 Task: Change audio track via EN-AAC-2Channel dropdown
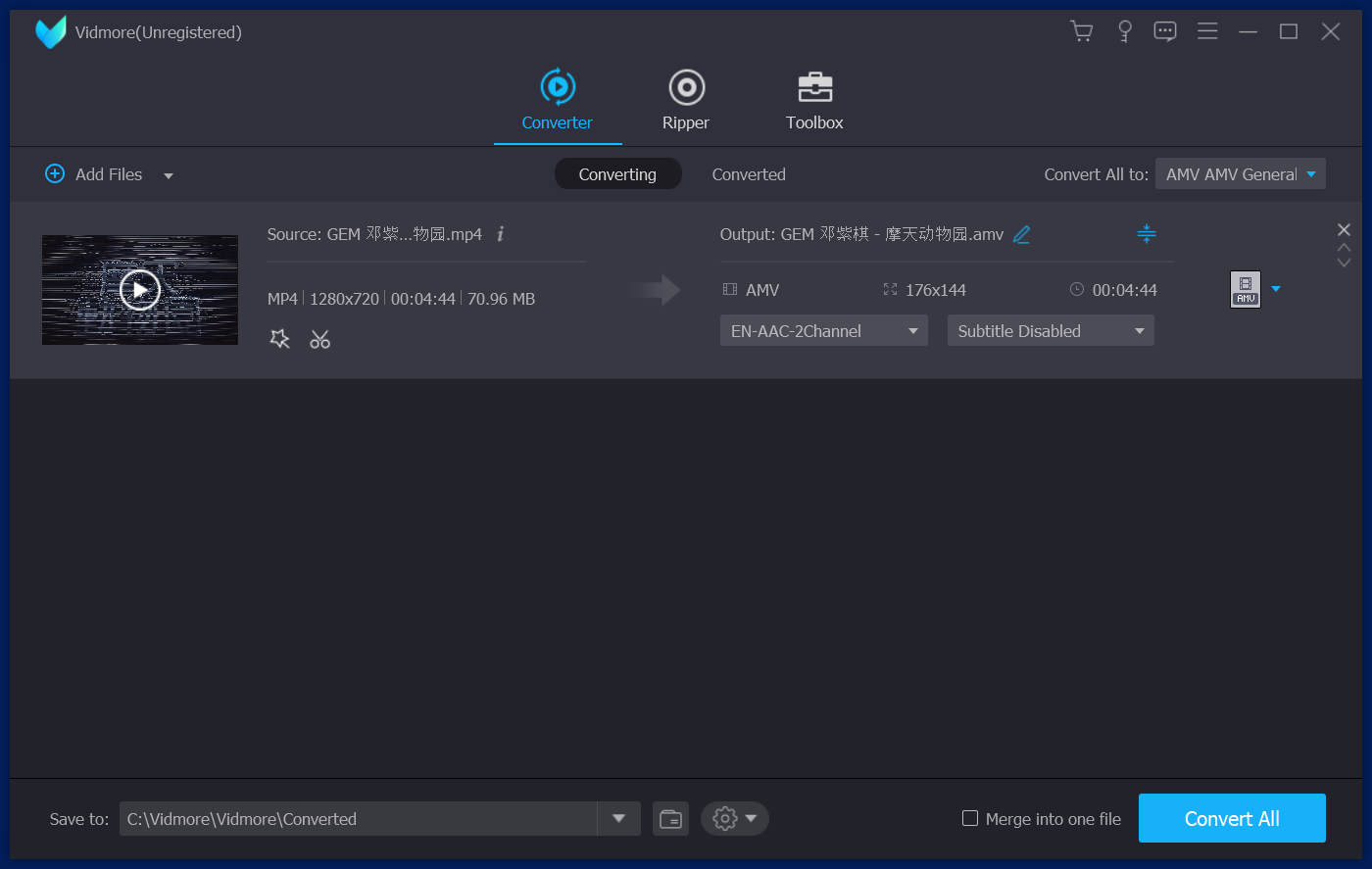pos(823,330)
